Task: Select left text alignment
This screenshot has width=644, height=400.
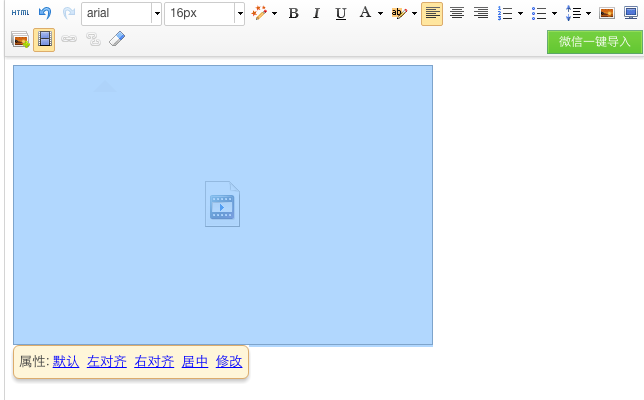Action: pyautogui.click(x=432, y=13)
